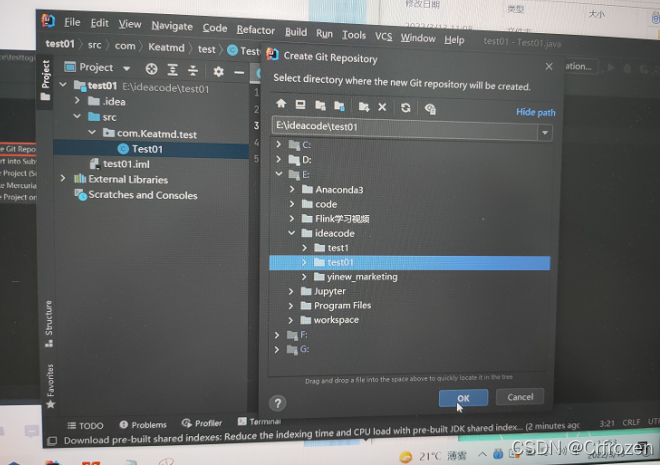Click the Project directory icon in dialog toolbar
Viewport: 669px width, 465px height.
coord(320,105)
